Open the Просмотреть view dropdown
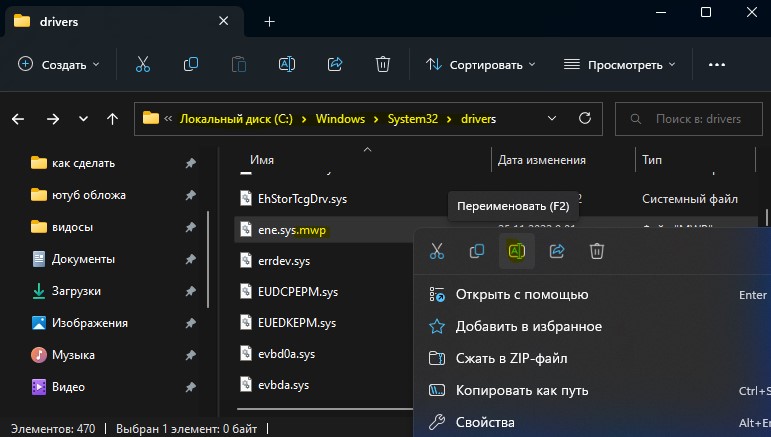 point(620,64)
